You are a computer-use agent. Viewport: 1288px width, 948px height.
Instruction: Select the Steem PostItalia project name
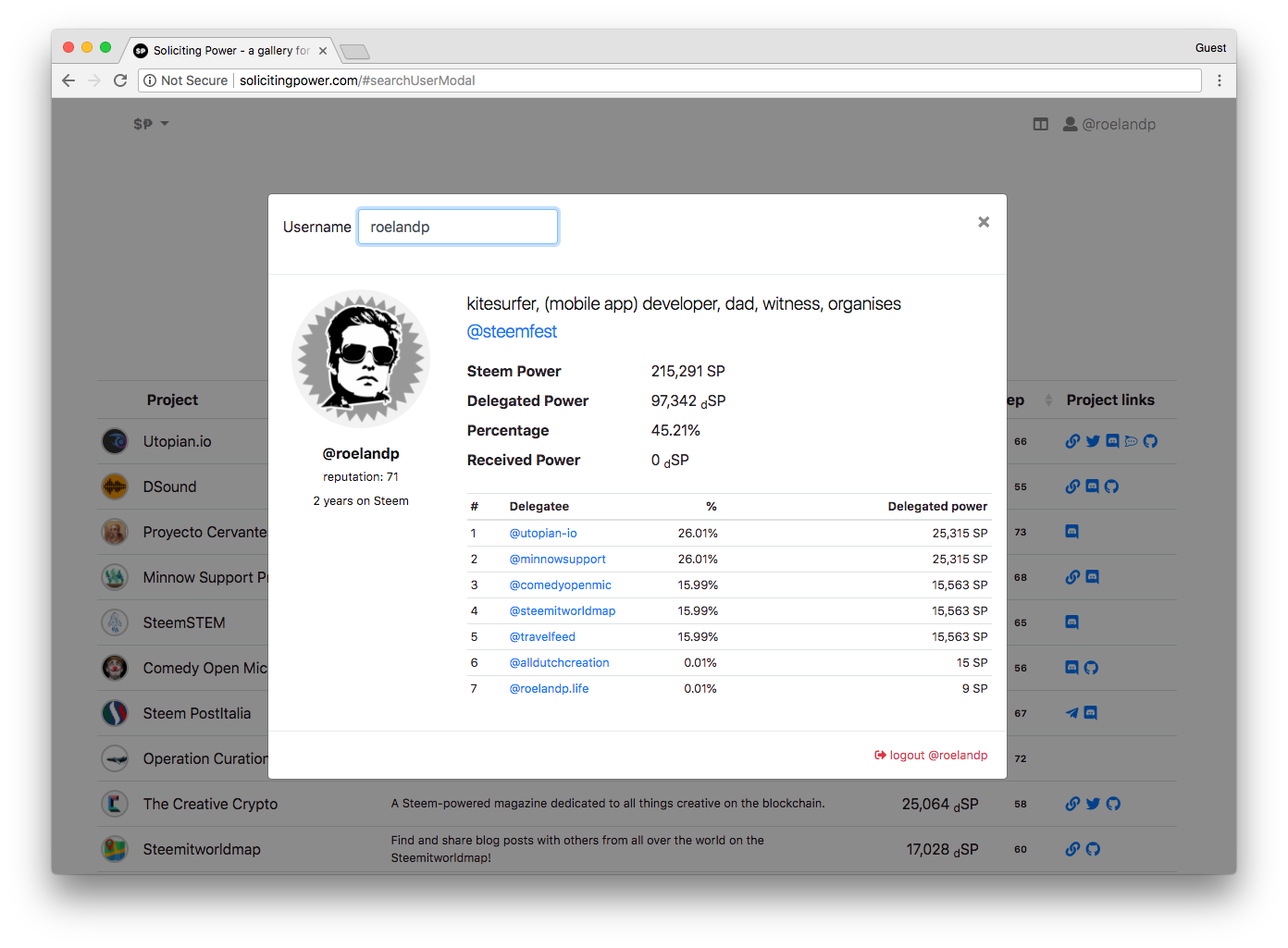(x=197, y=713)
